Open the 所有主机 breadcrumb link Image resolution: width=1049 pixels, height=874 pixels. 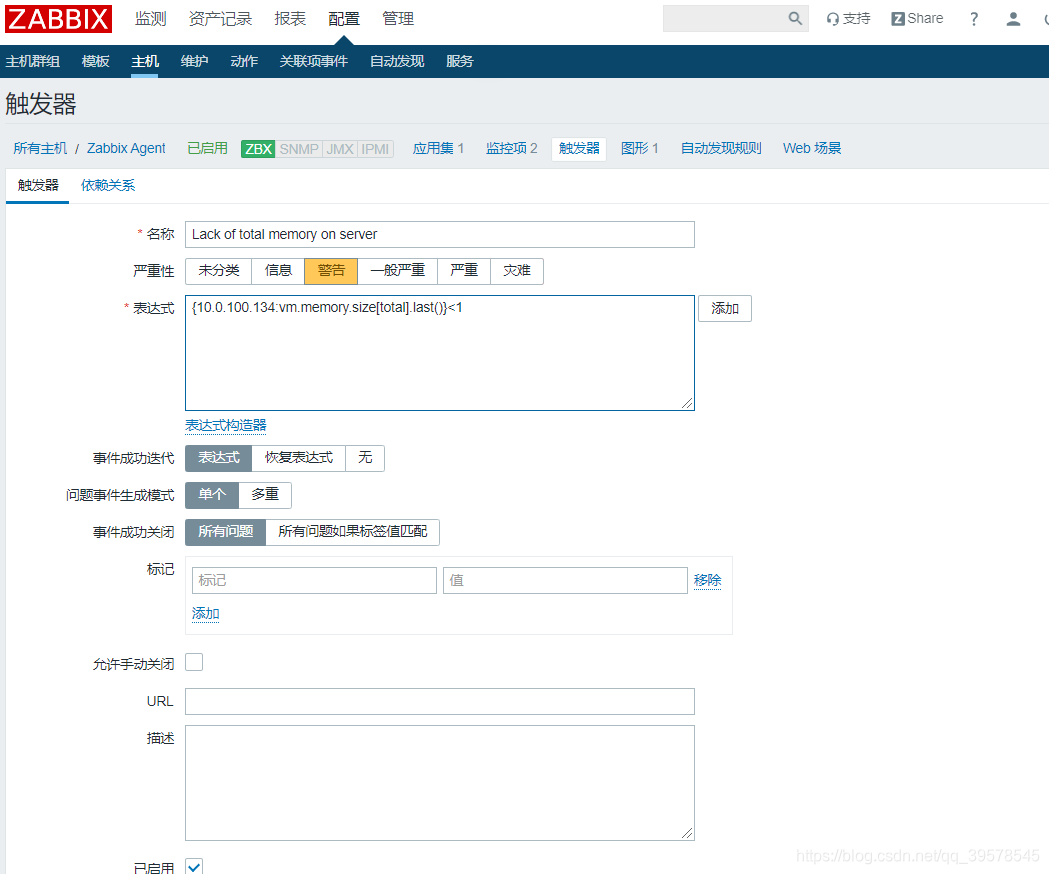pyautogui.click(x=40, y=149)
